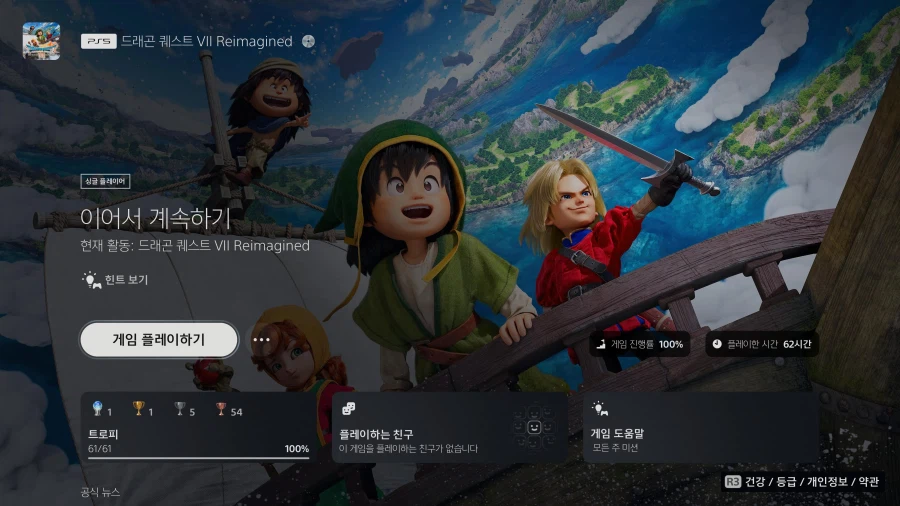Image resolution: width=900 pixels, height=506 pixels.
Task: Click the PS5 platform badge
Action: click(98, 42)
